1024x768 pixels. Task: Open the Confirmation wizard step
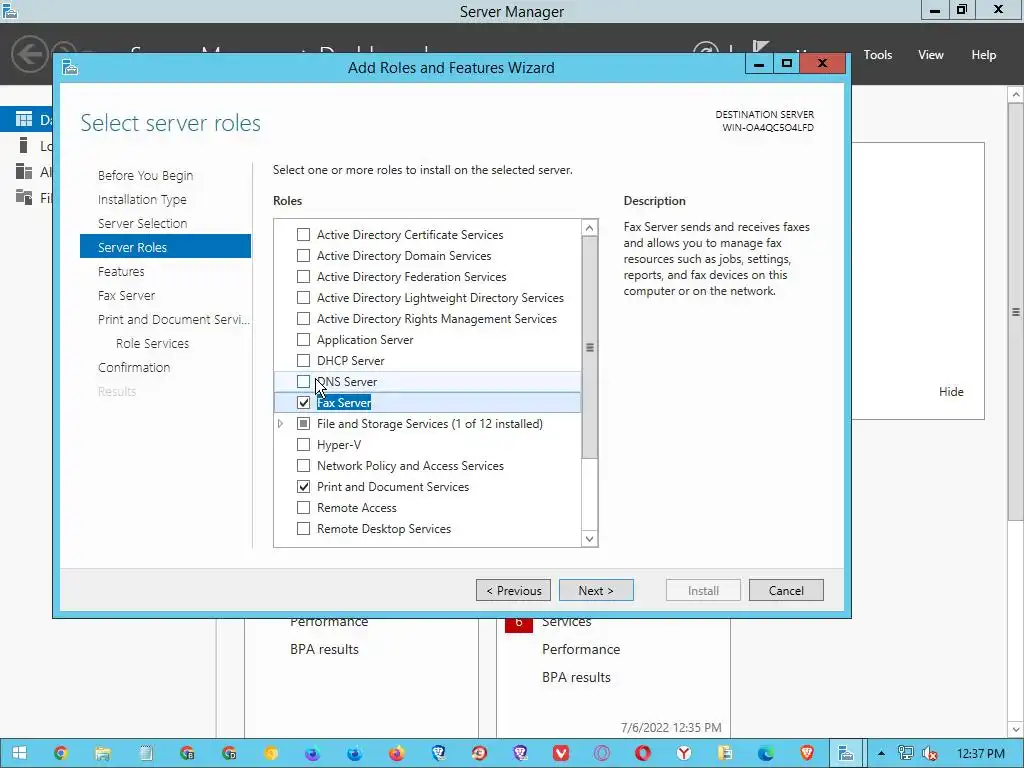pos(134,367)
